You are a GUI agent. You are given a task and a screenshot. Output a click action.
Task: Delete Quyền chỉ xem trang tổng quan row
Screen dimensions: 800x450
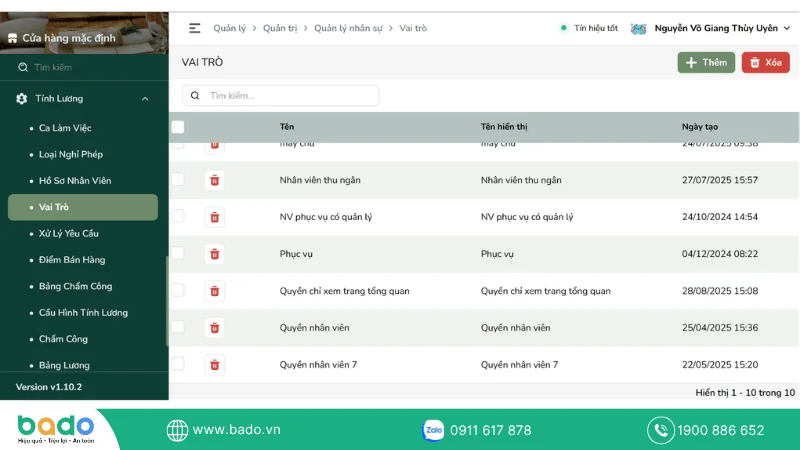215,291
